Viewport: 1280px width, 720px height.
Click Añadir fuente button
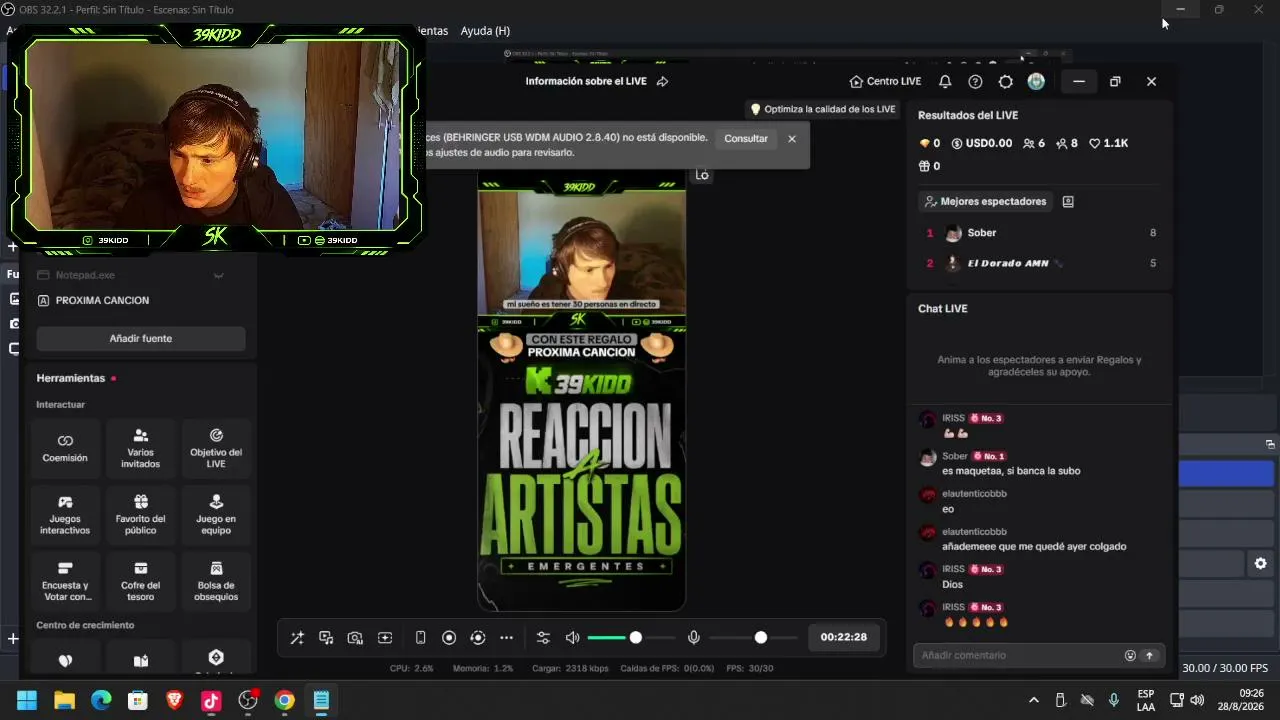pyautogui.click(x=141, y=339)
